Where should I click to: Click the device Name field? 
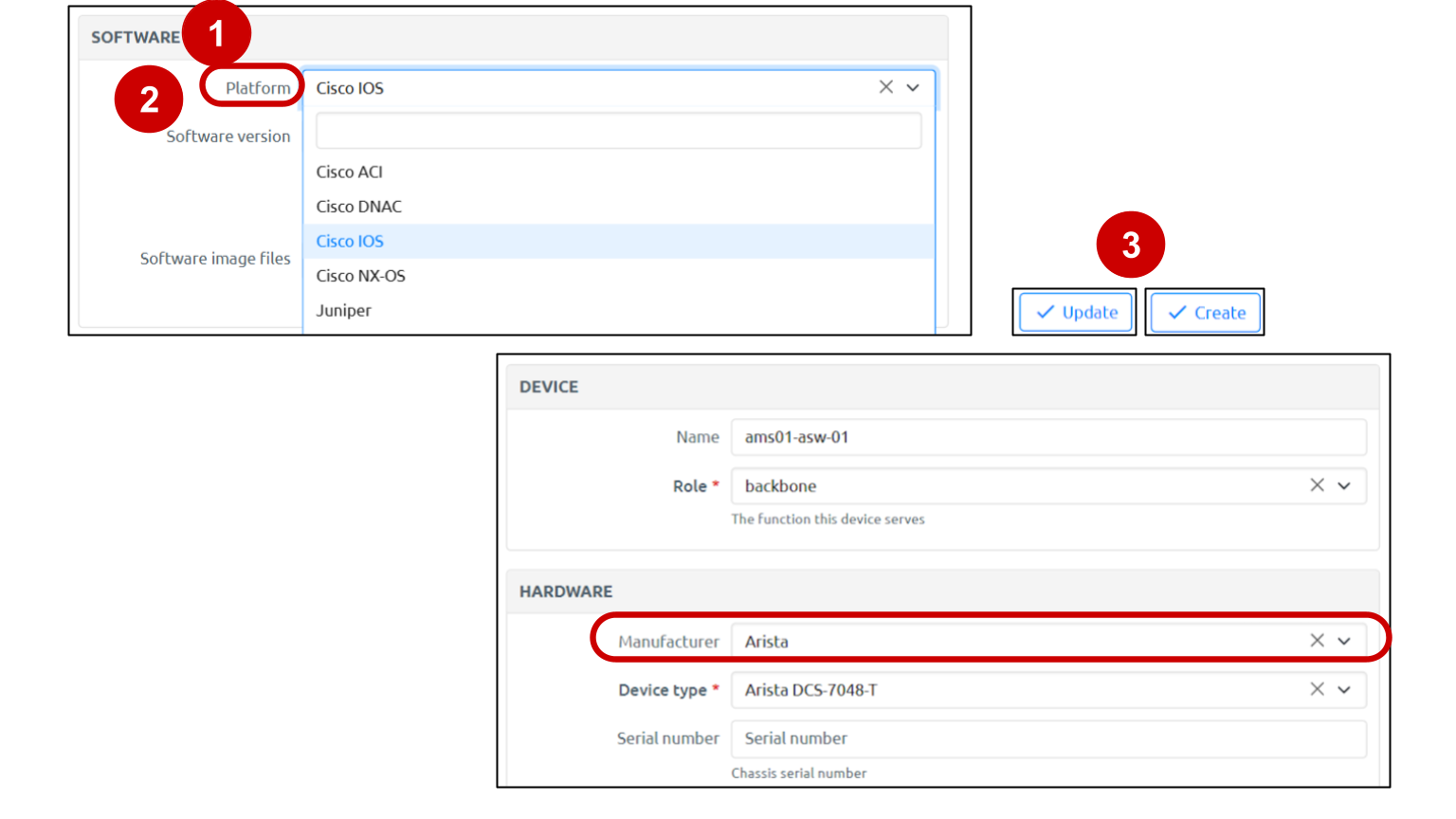(x=1047, y=437)
